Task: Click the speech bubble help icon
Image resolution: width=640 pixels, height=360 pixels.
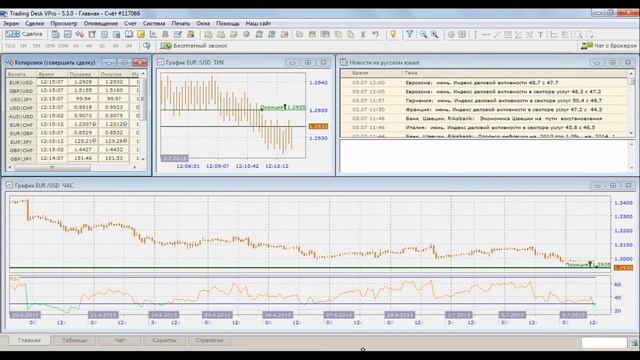Action: tap(147, 46)
